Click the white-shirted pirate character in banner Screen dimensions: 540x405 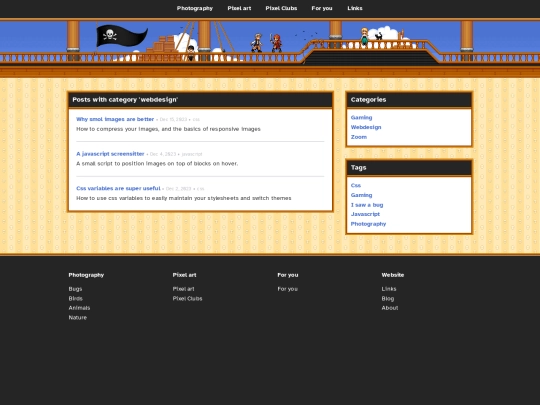(257, 43)
